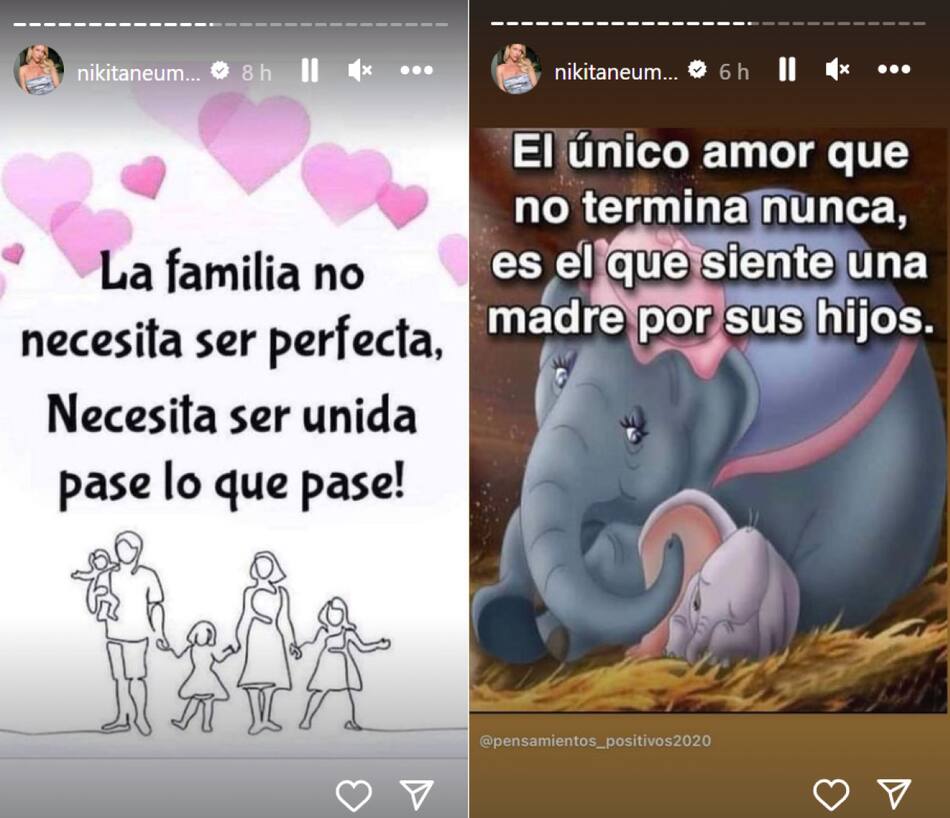Click the verified badge on the right story

coord(697,70)
